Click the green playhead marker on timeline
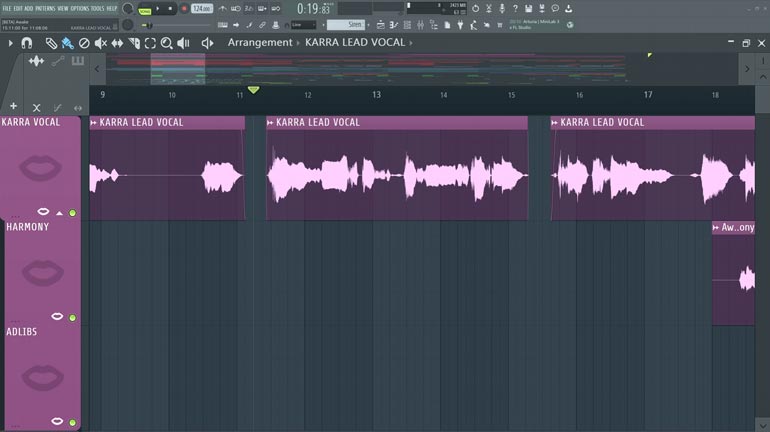 [x=253, y=91]
